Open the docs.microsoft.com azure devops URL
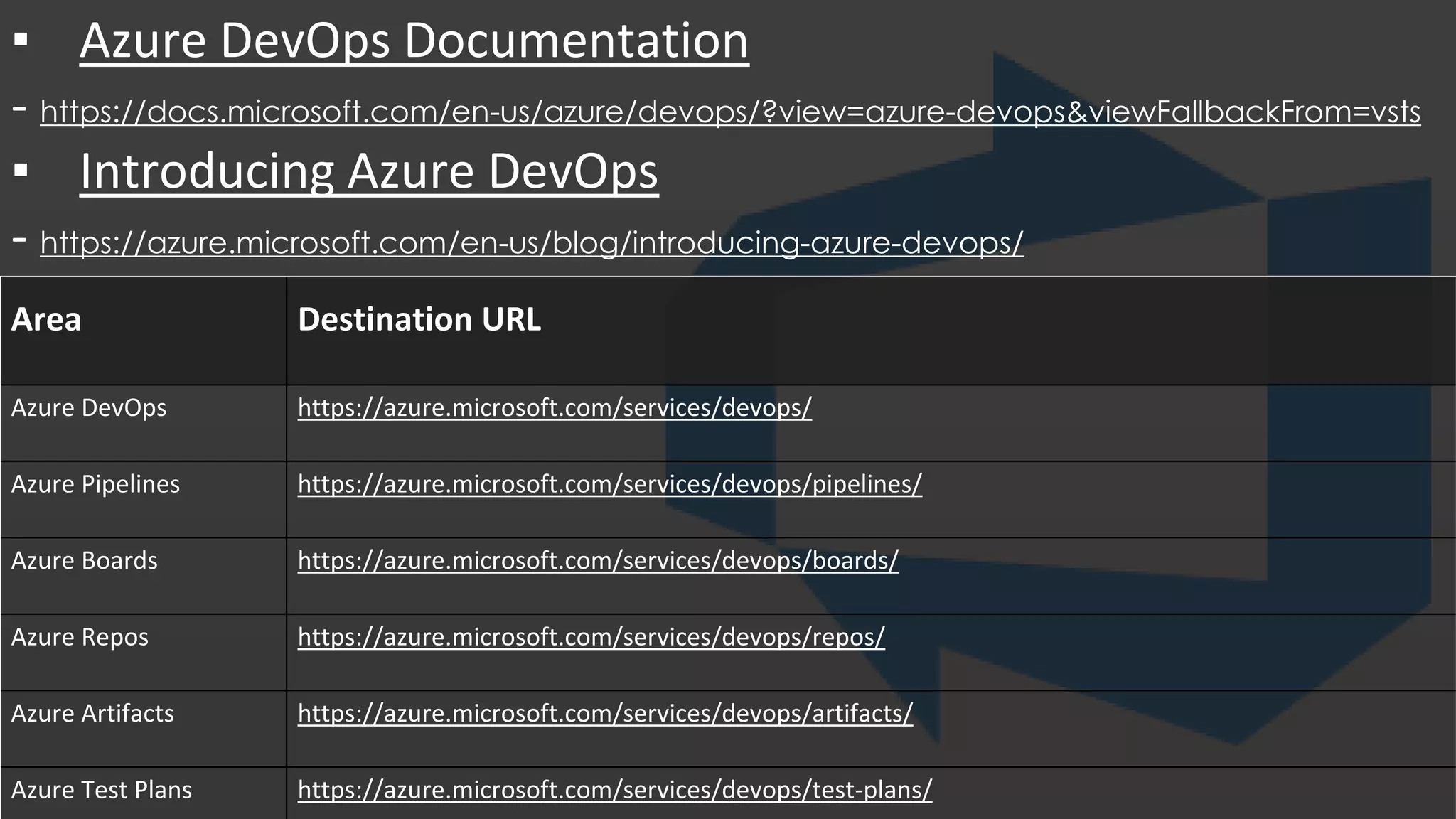 pyautogui.click(x=730, y=112)
